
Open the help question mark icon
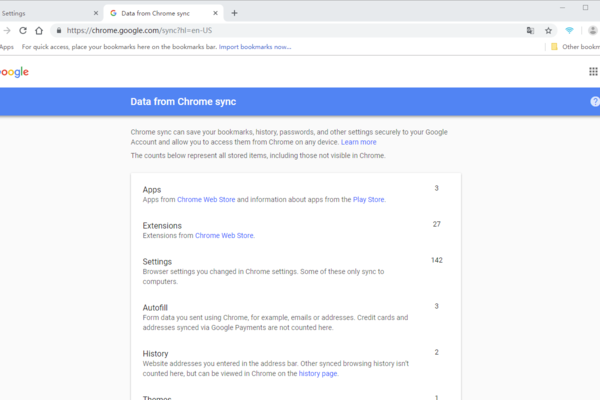point(595,101)
